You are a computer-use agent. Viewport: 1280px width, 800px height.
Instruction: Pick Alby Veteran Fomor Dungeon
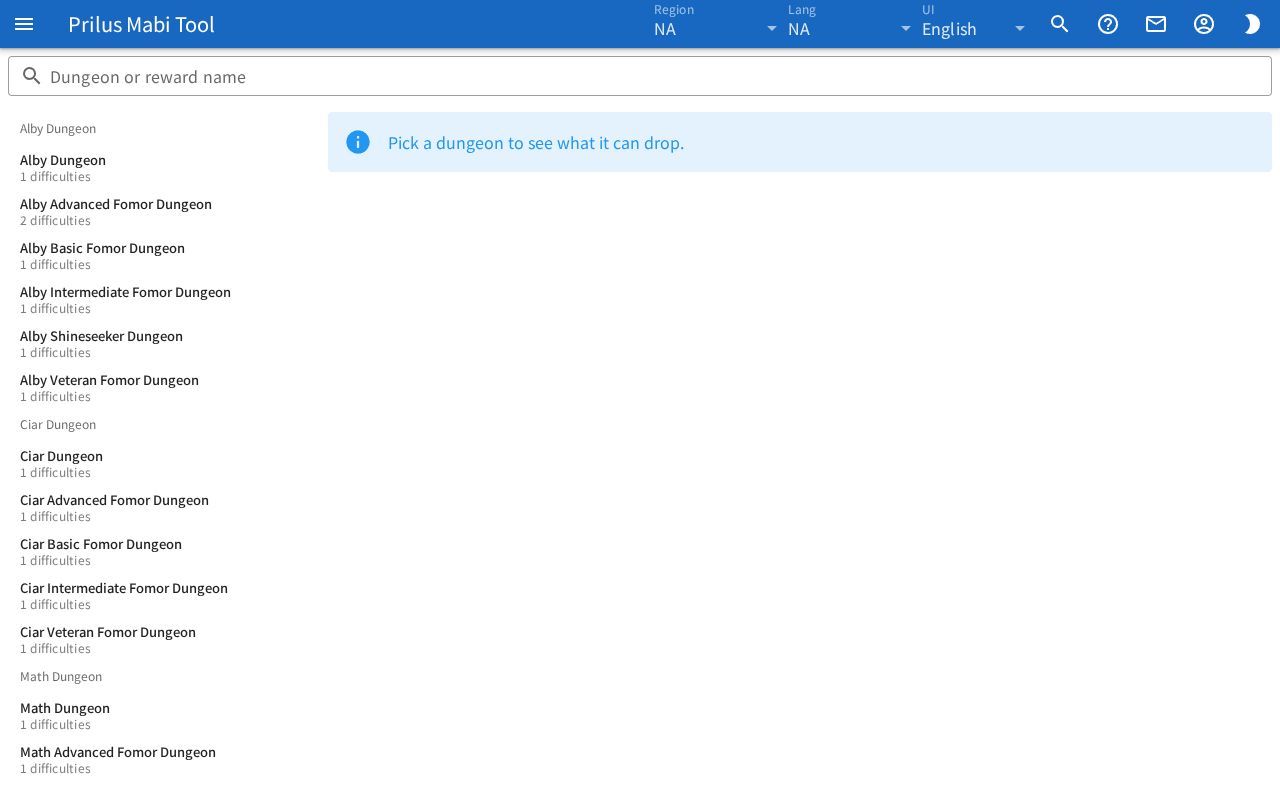pos(160,388)
